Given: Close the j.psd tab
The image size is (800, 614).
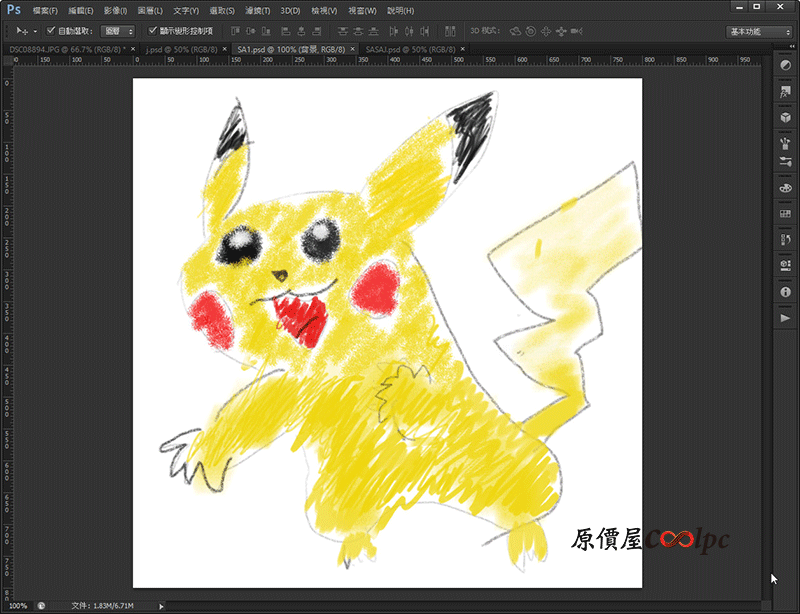Looking at the screenshot, I should click(224, 49).
